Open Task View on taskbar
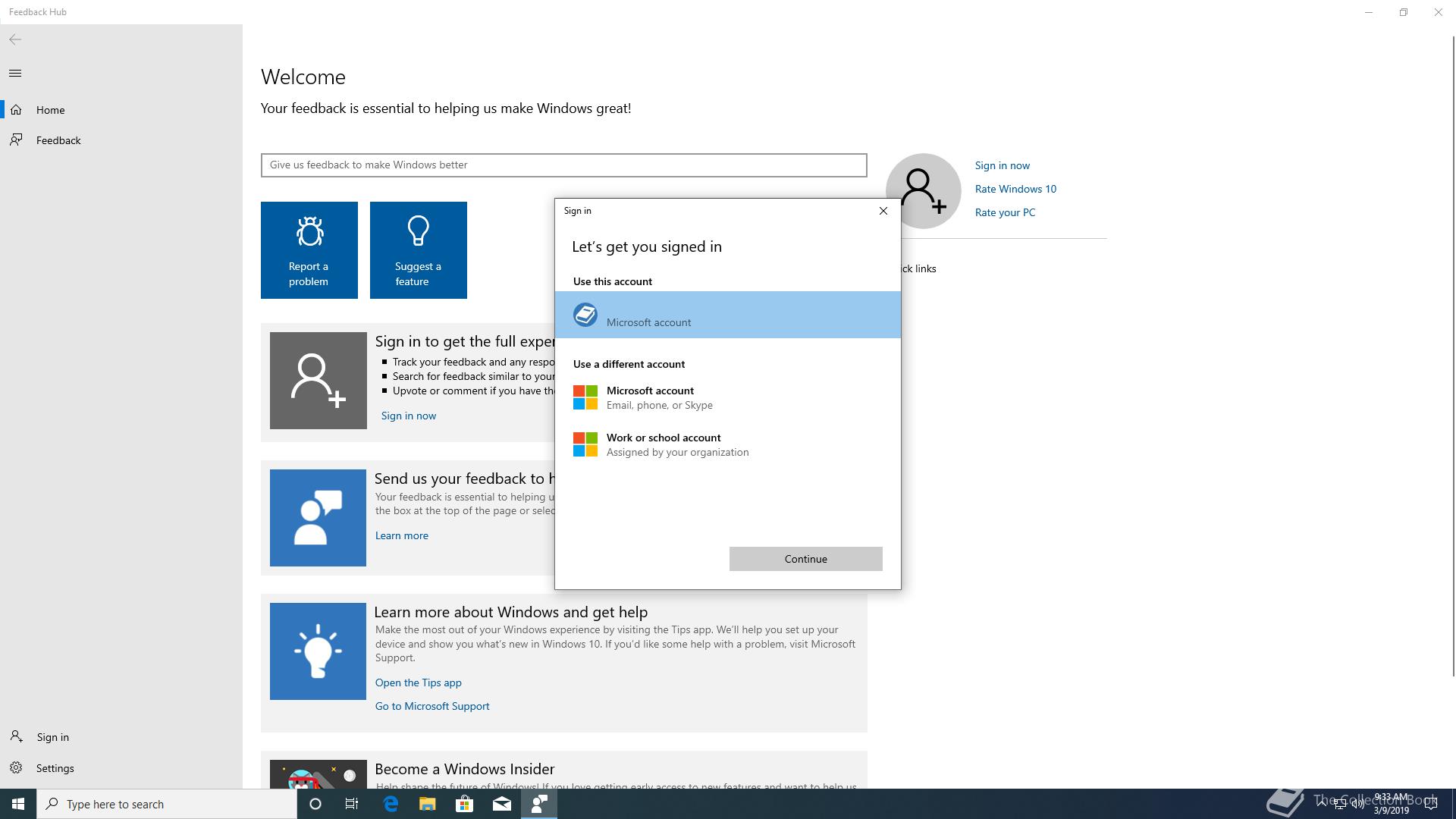Image resolution: width=1456 pixels, height=819 pixels. click(352, 804)
